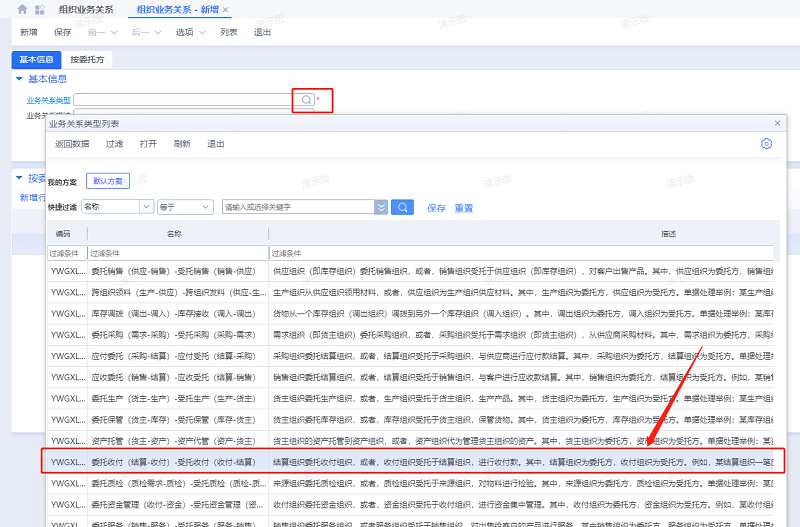Expand the 选项 menu dropdown

pyautogui.click(x=189, y=32)
